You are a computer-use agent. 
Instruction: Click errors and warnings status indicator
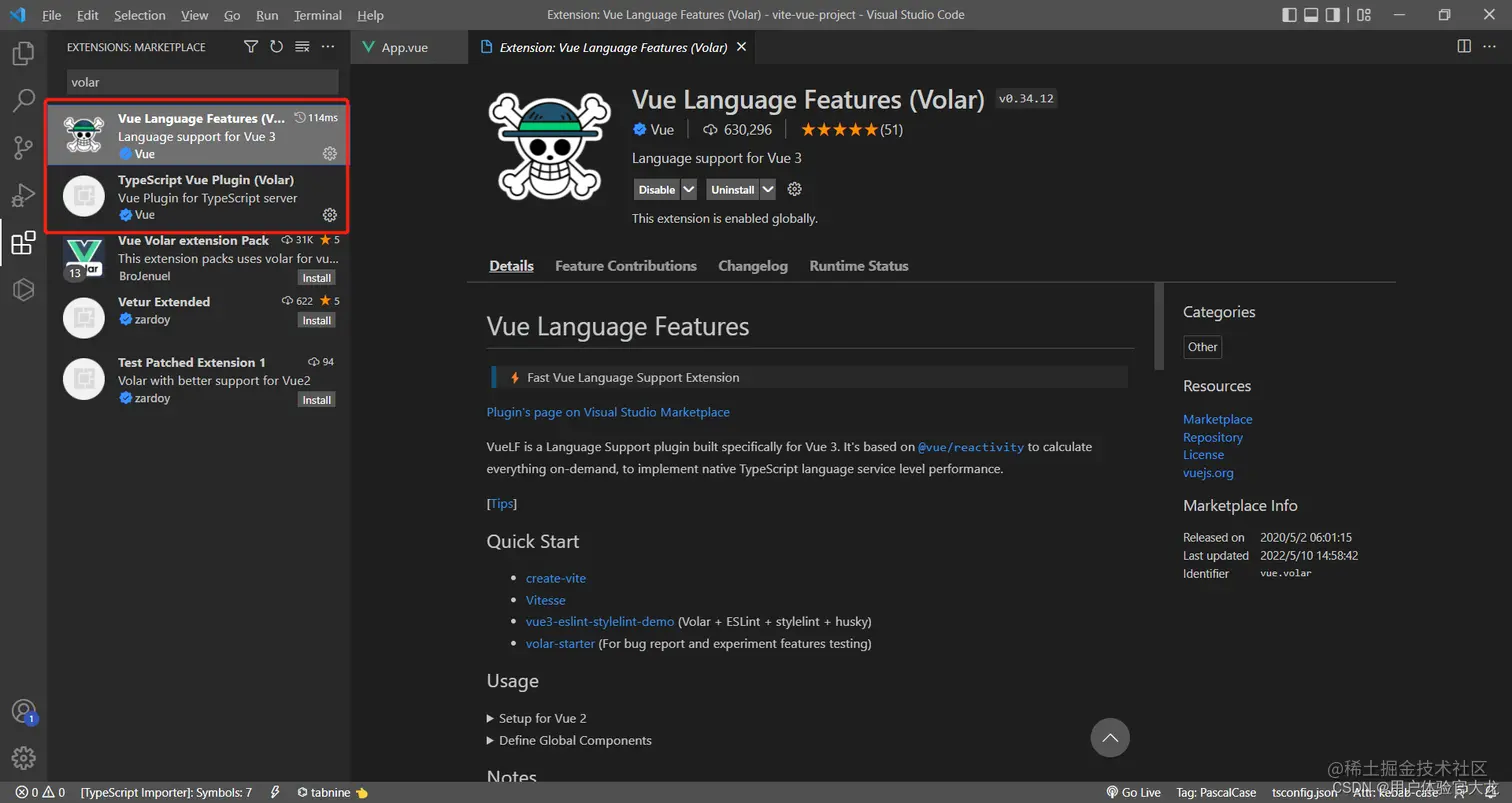[x=40, y=792]
